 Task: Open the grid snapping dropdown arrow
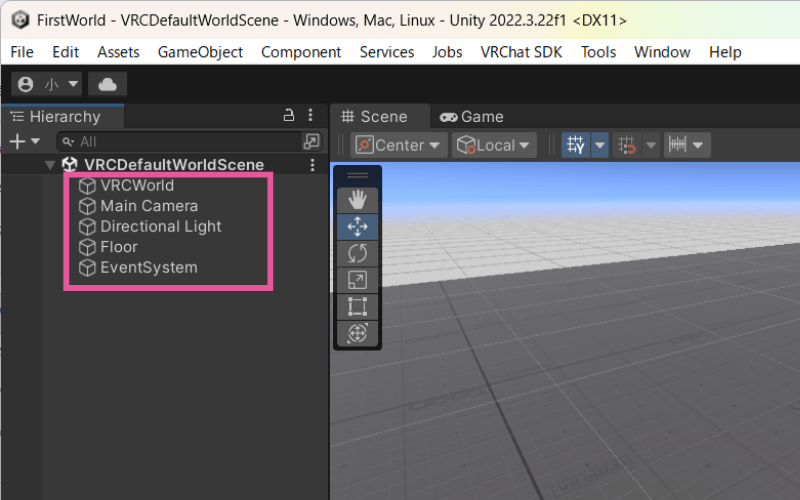tap(651, 145)
